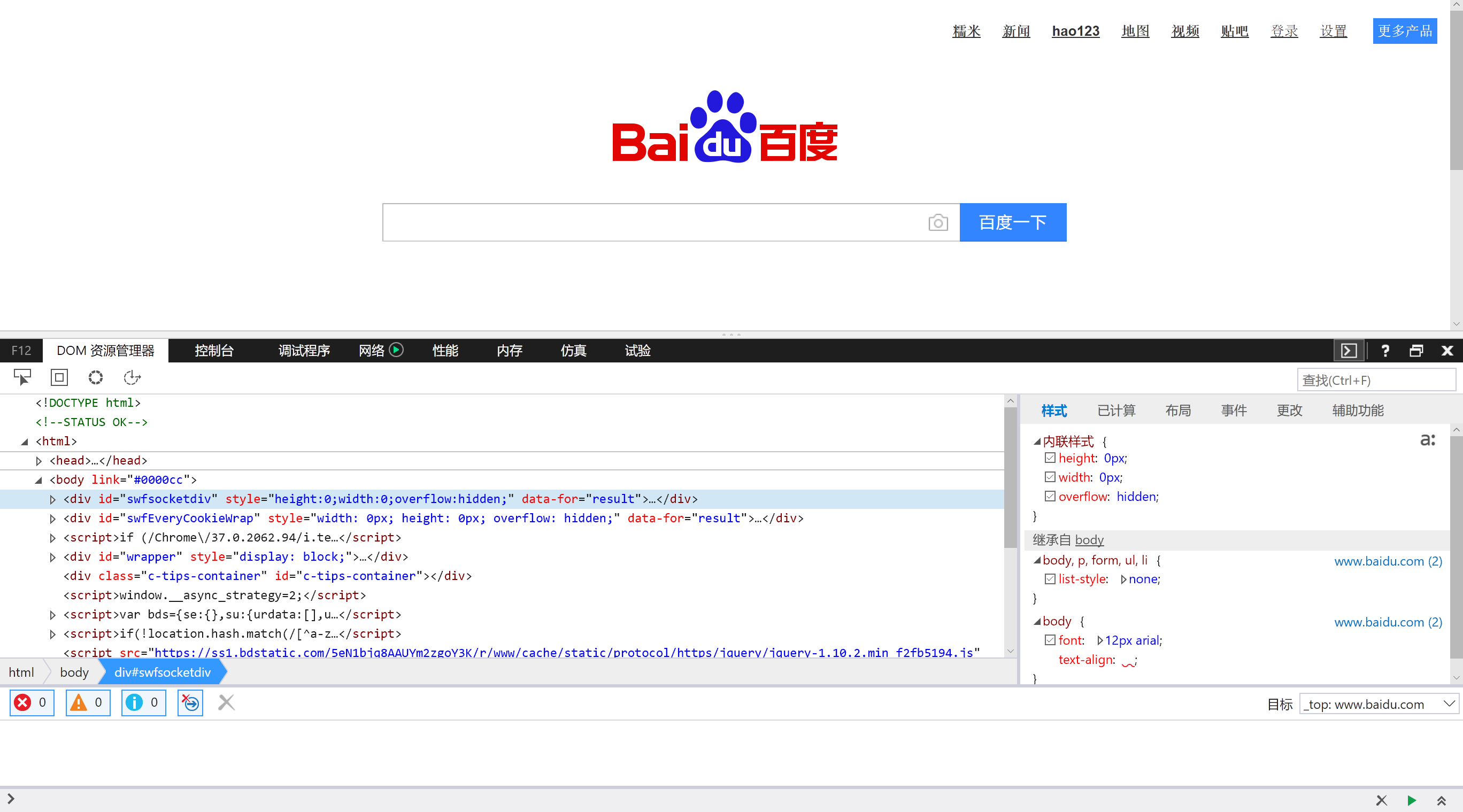Toggle the info messages filter icon

tap(143, 703)
